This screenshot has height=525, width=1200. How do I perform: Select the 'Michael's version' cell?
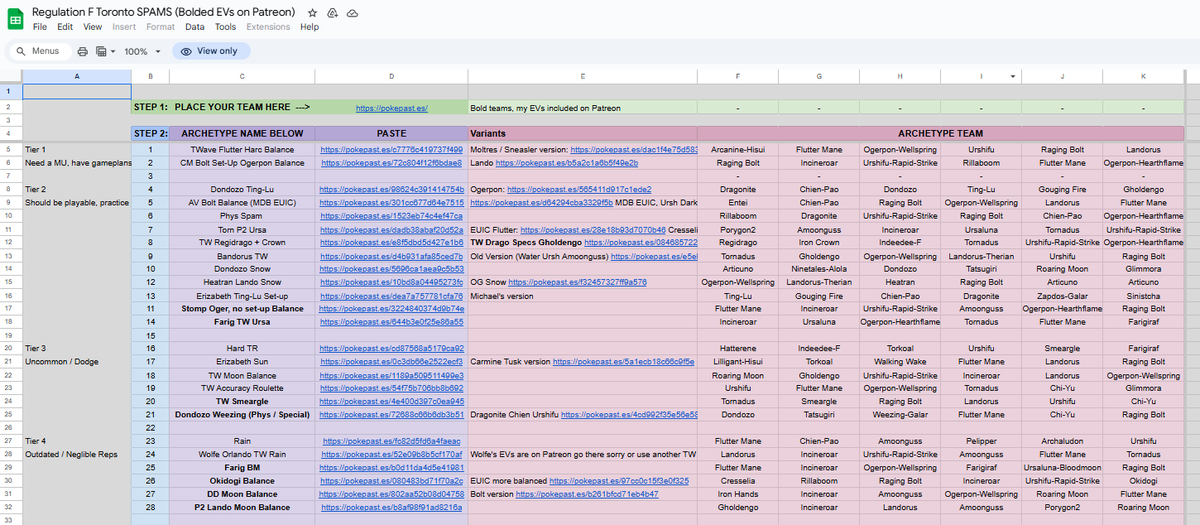click(x=582, y=295)
